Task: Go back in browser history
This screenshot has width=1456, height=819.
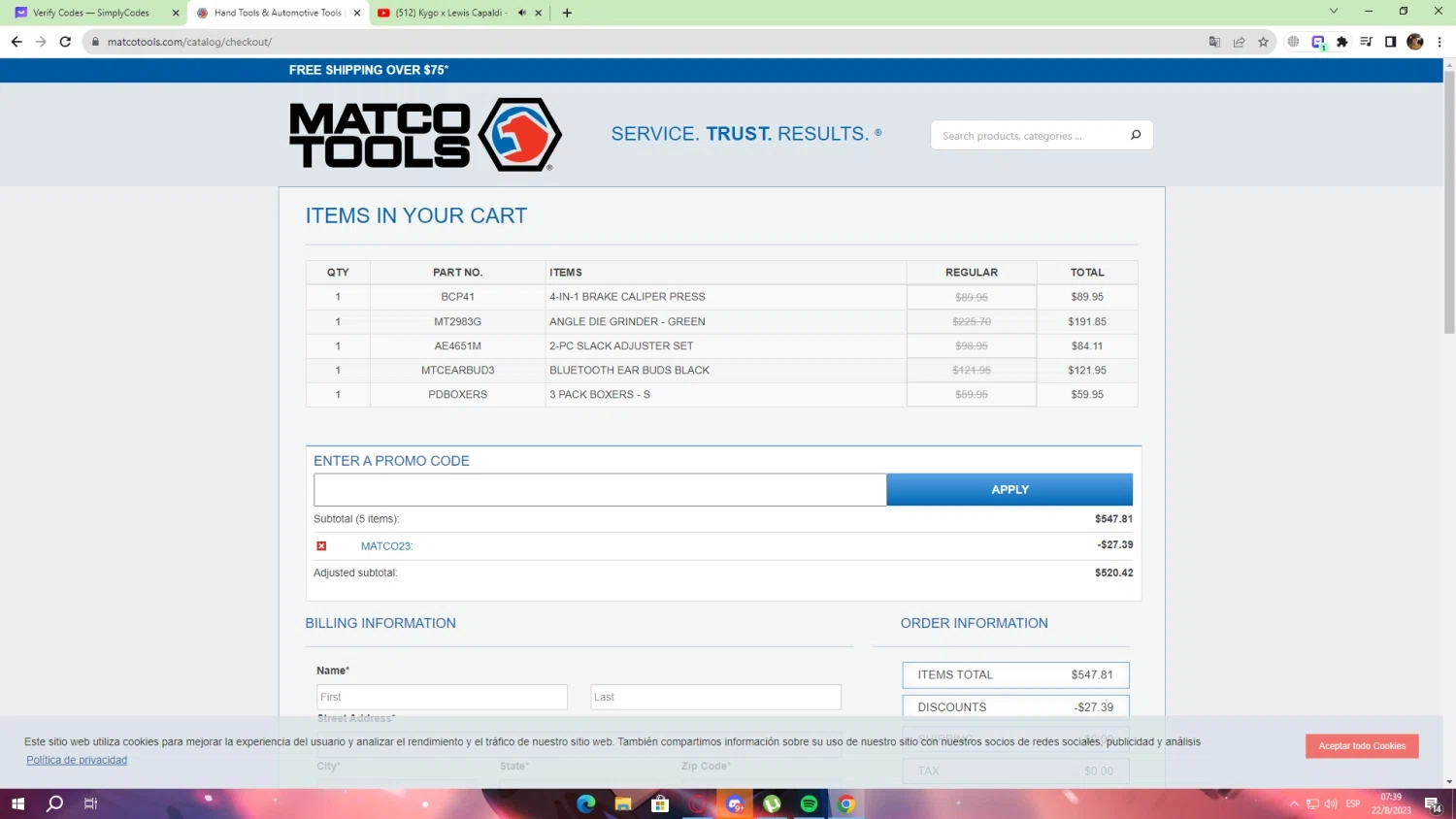Action: click(x=17, y=42)
